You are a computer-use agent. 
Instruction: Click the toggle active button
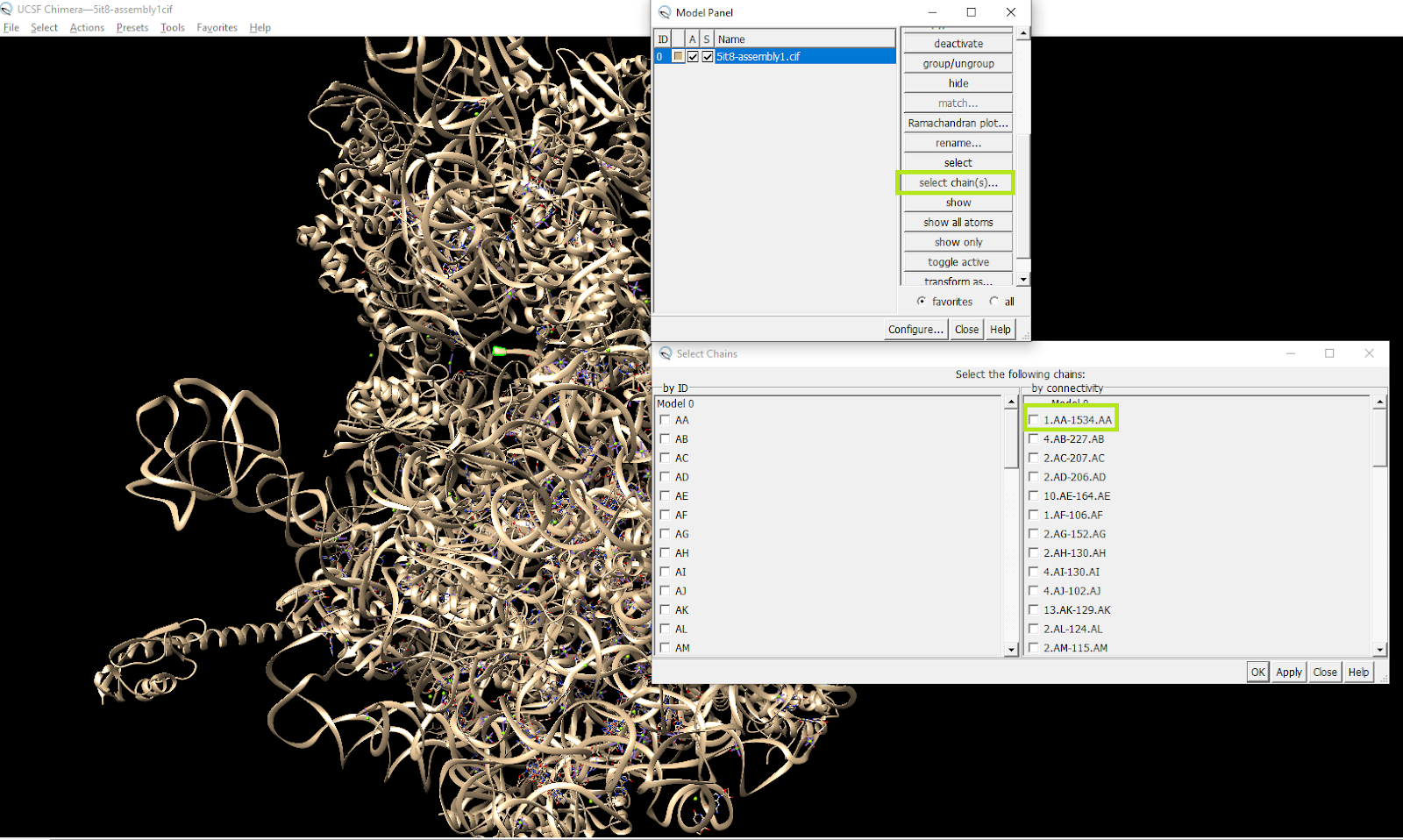958,262
